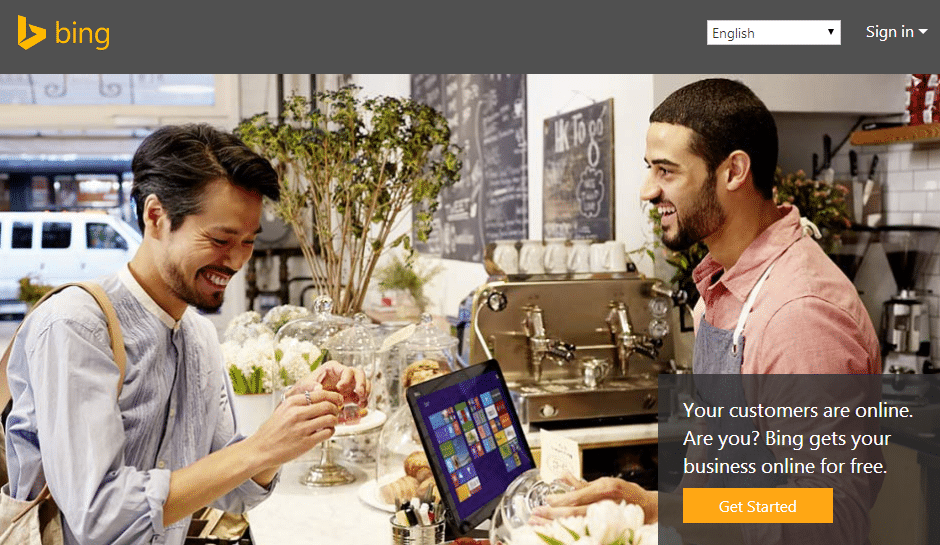This screenshot has width=940, height=545.
Task: Click the yellow Bing 'b' logo icon
Action: 31,33
